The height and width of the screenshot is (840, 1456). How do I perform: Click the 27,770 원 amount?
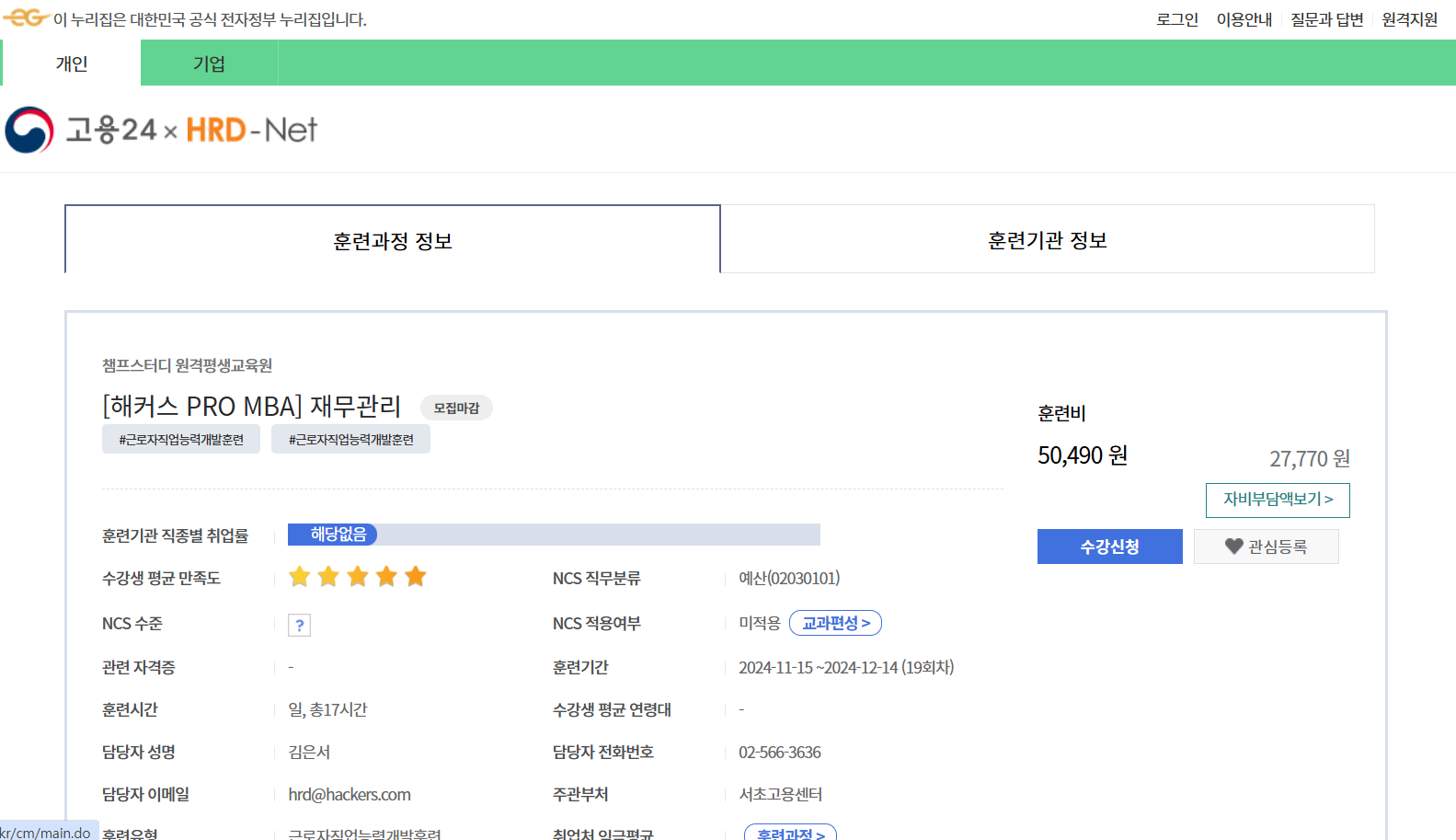point(1310,458)
